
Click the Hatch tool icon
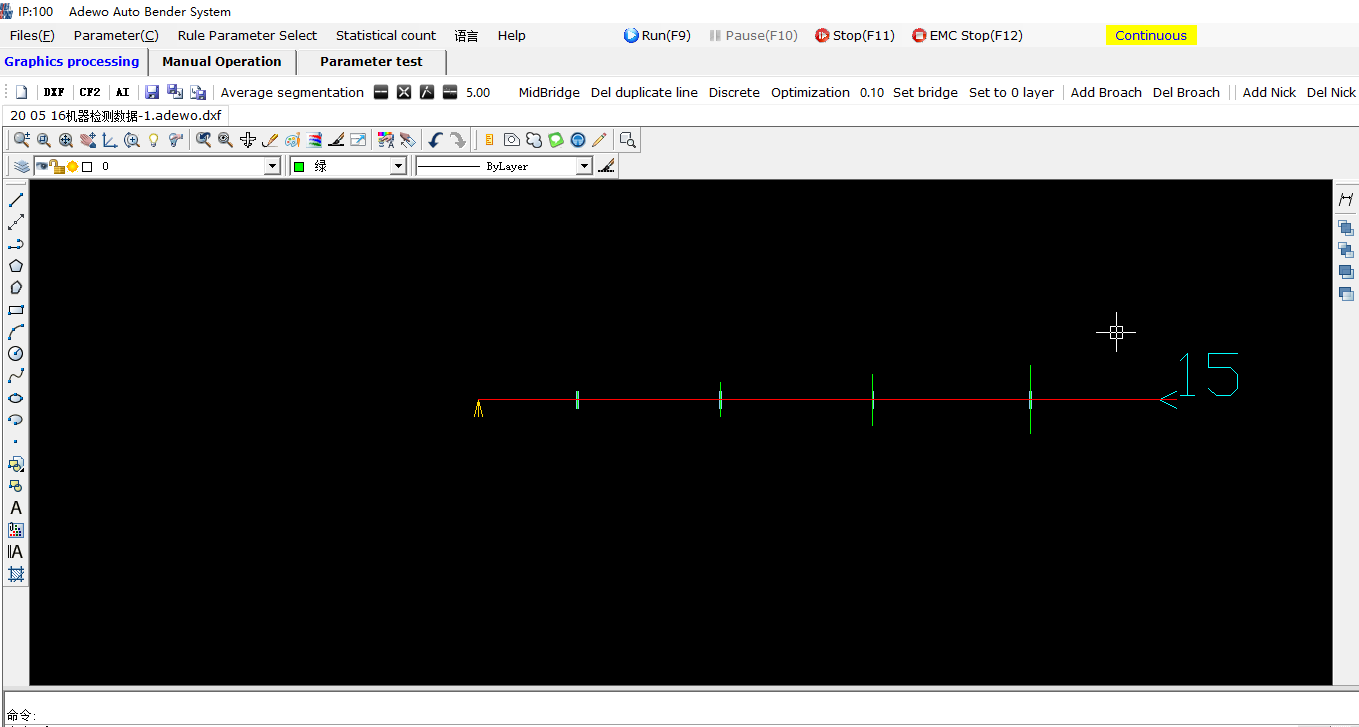[16, 574]
